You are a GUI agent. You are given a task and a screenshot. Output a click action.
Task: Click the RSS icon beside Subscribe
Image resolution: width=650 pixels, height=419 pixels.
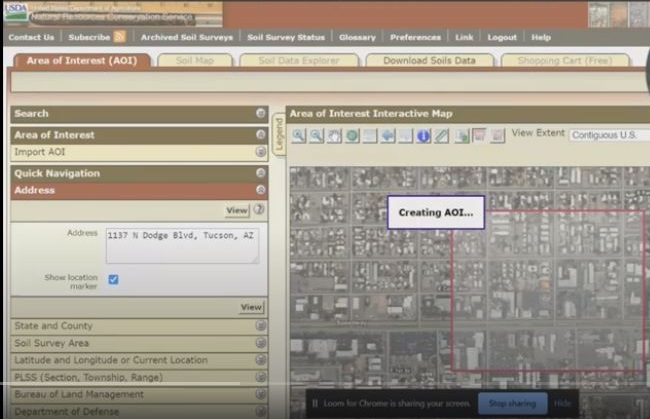[120, 37]
